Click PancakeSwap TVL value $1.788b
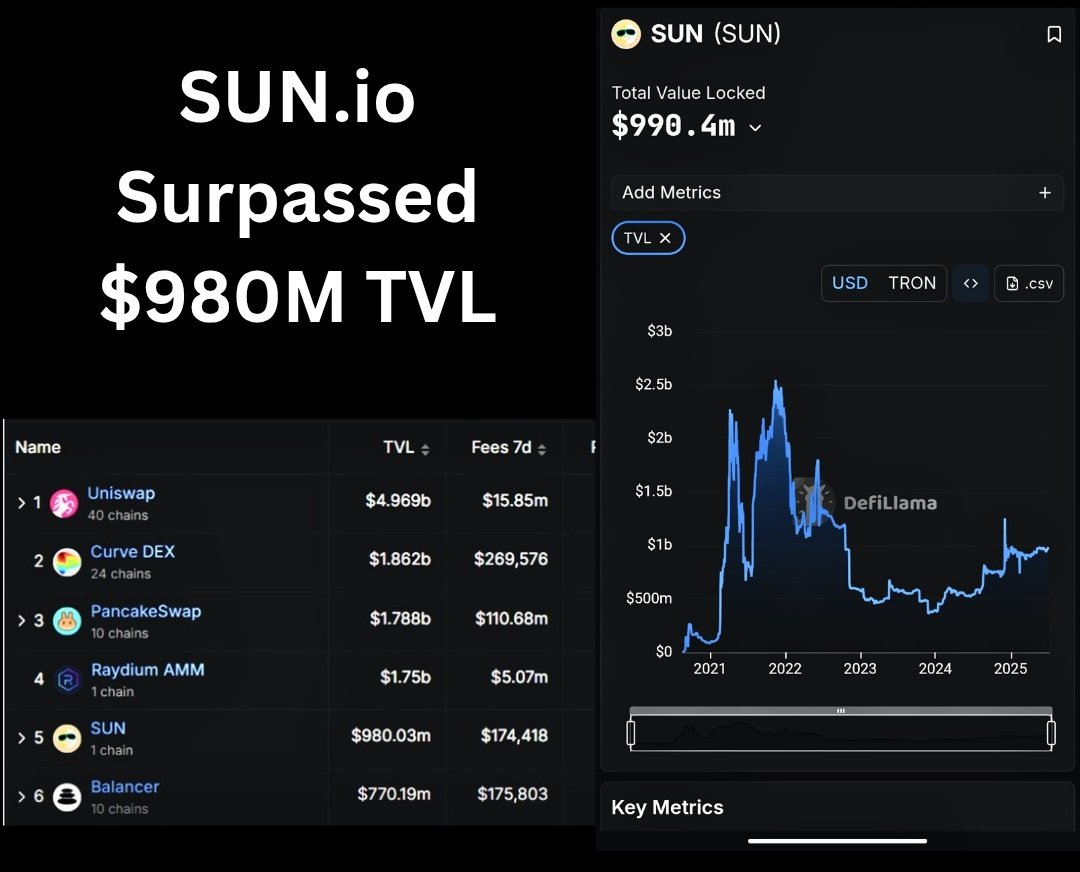Viewport: 1080px width, 872px height. [400, 619]
